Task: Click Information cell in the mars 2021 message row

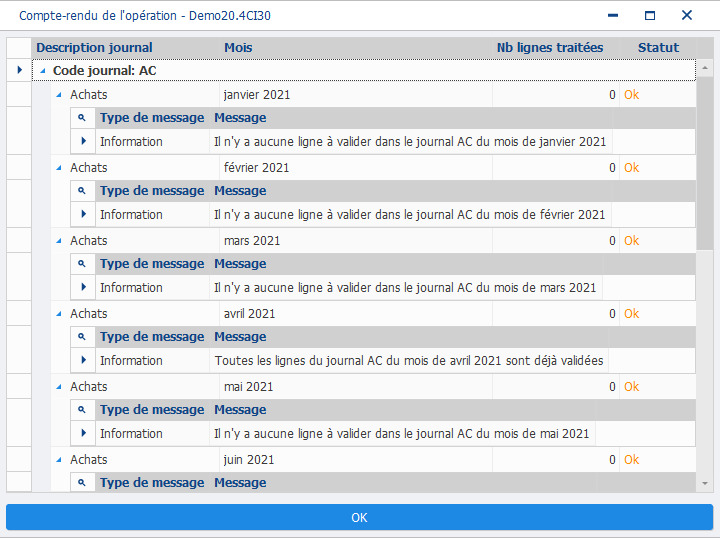Action: pyautogui.click(x=152, y=288)
